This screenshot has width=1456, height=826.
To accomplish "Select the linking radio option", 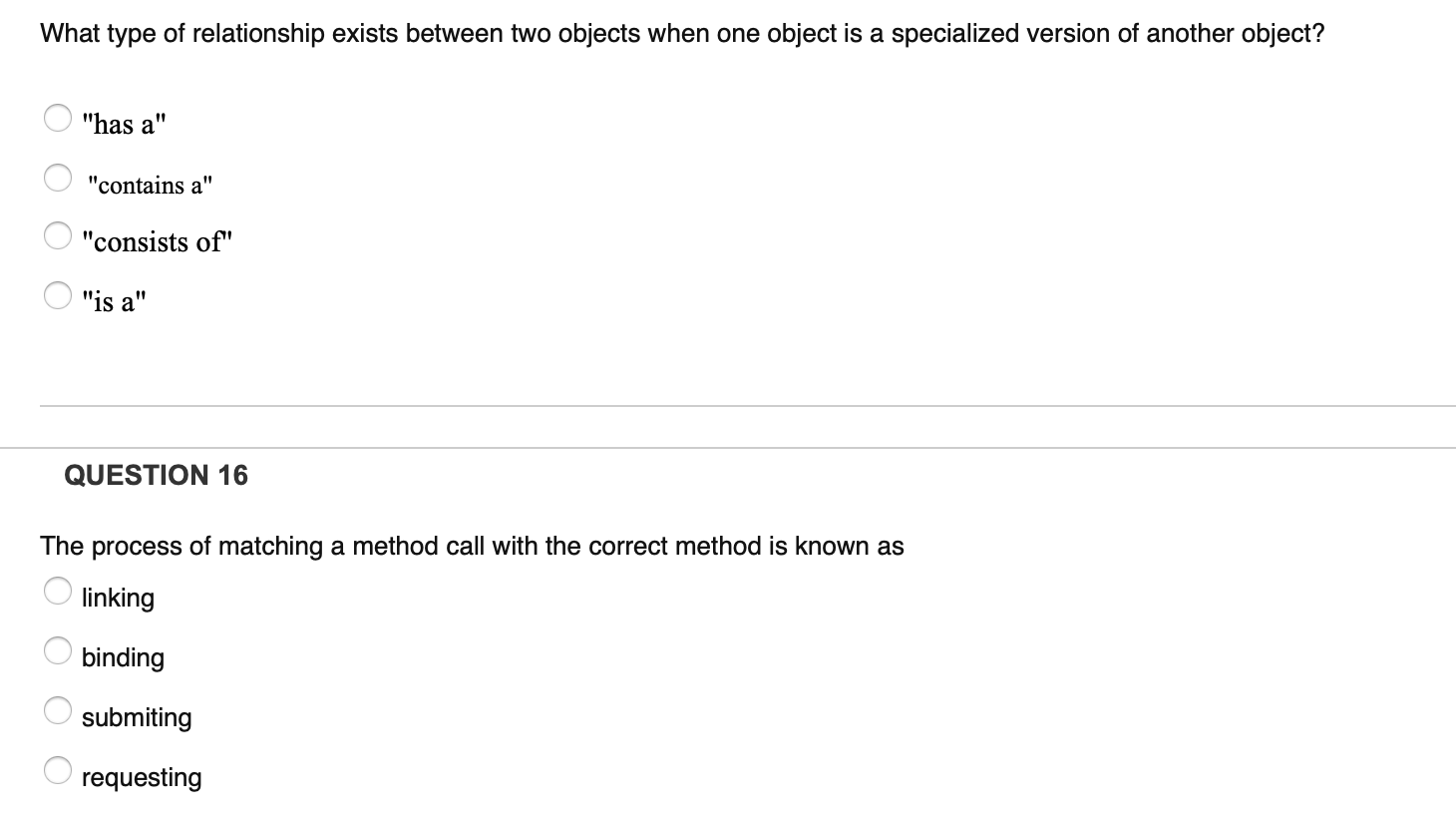I will [x=58, y=591].
